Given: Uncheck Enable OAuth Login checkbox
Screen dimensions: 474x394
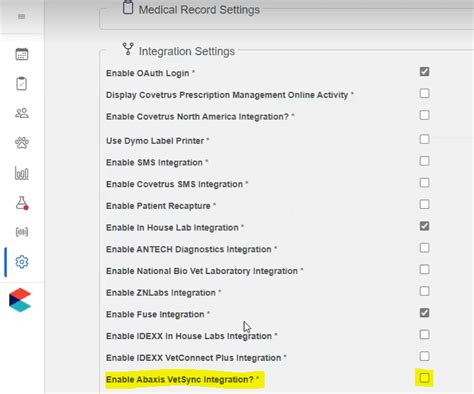Looking at the screenshot, I should [x=424, y=71].
